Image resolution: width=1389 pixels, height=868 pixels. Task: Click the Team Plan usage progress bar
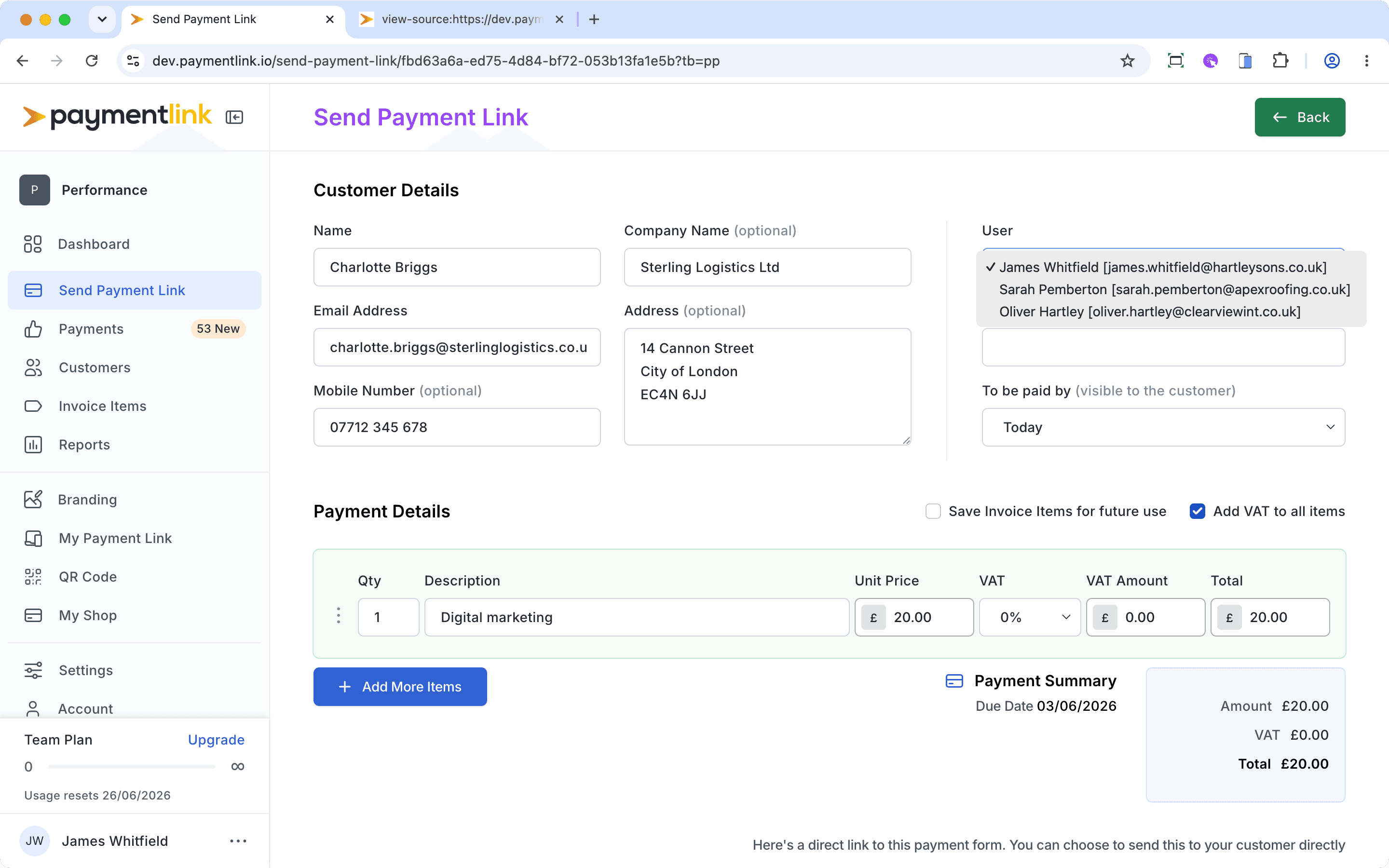tap(132, 767)
